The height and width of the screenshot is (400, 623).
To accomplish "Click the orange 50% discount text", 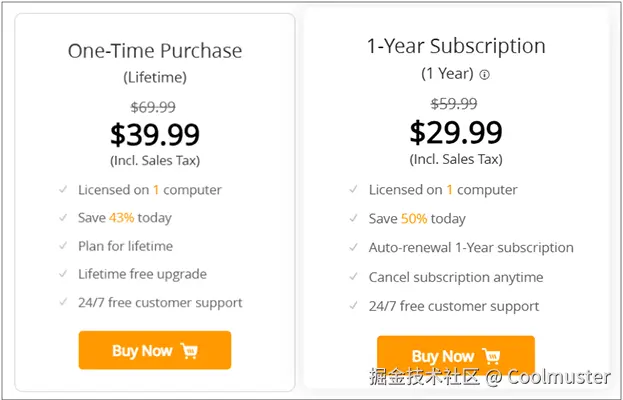I will pyautogui.click(x=414, y=219).
